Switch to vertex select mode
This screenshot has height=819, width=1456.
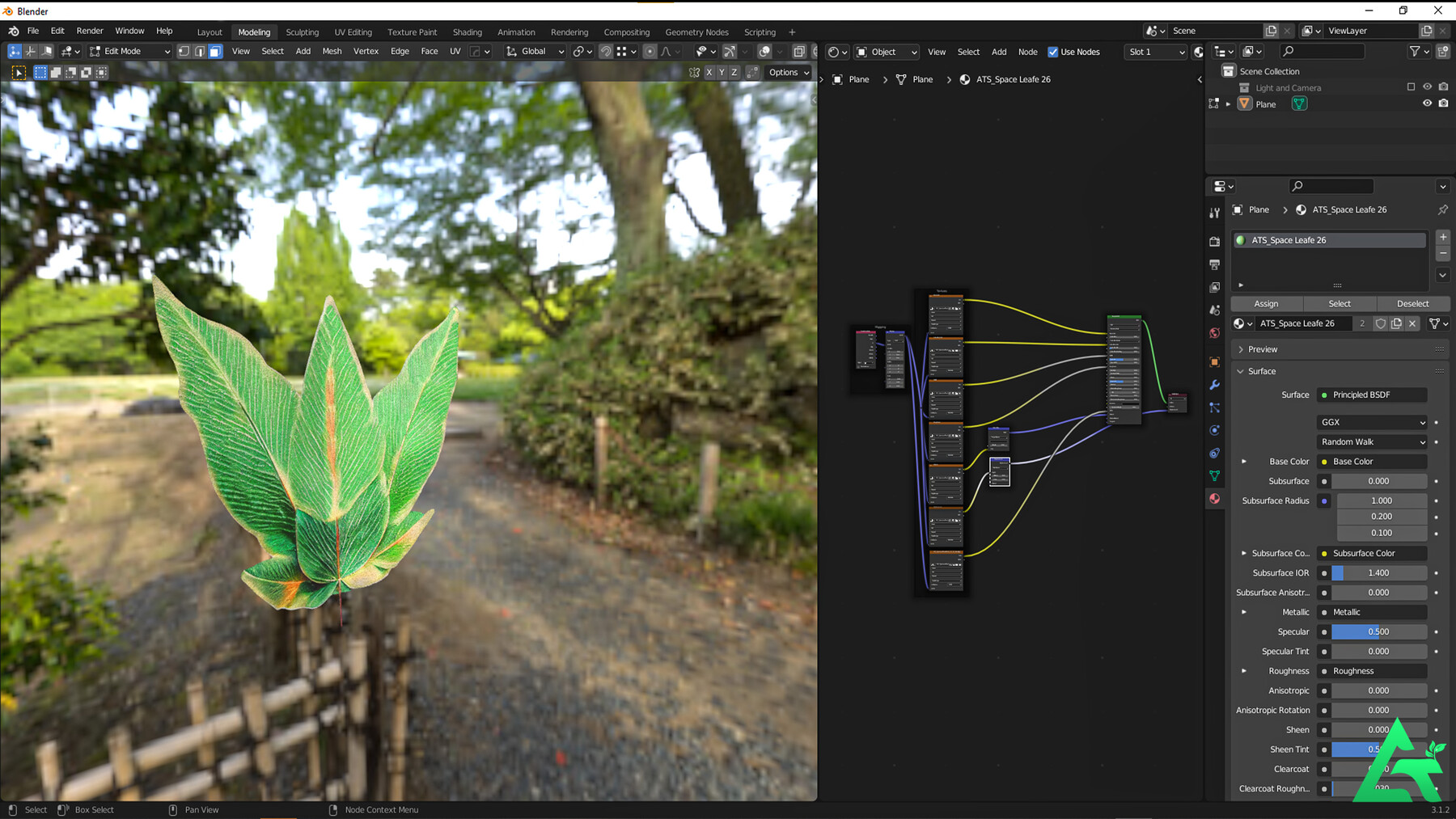pyautogui.click(x=184, y=51)
